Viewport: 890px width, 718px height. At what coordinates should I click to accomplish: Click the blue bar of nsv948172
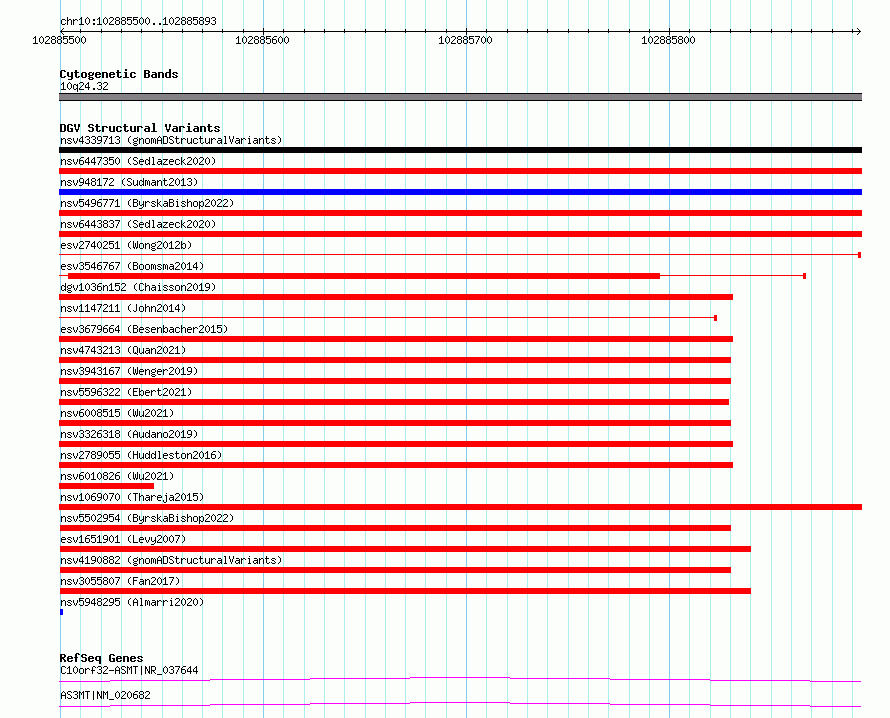click(460, 192)
